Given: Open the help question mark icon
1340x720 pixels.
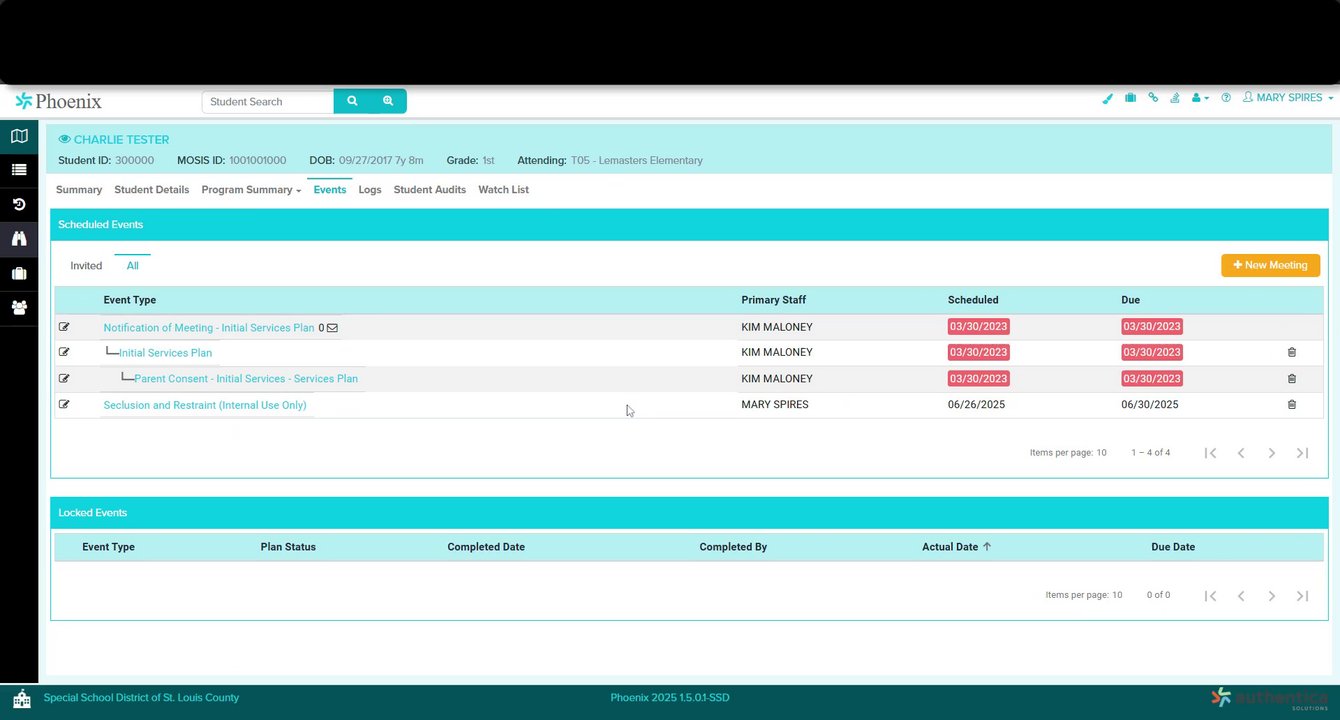Looking at the screenshot, I should [1226, 98].
